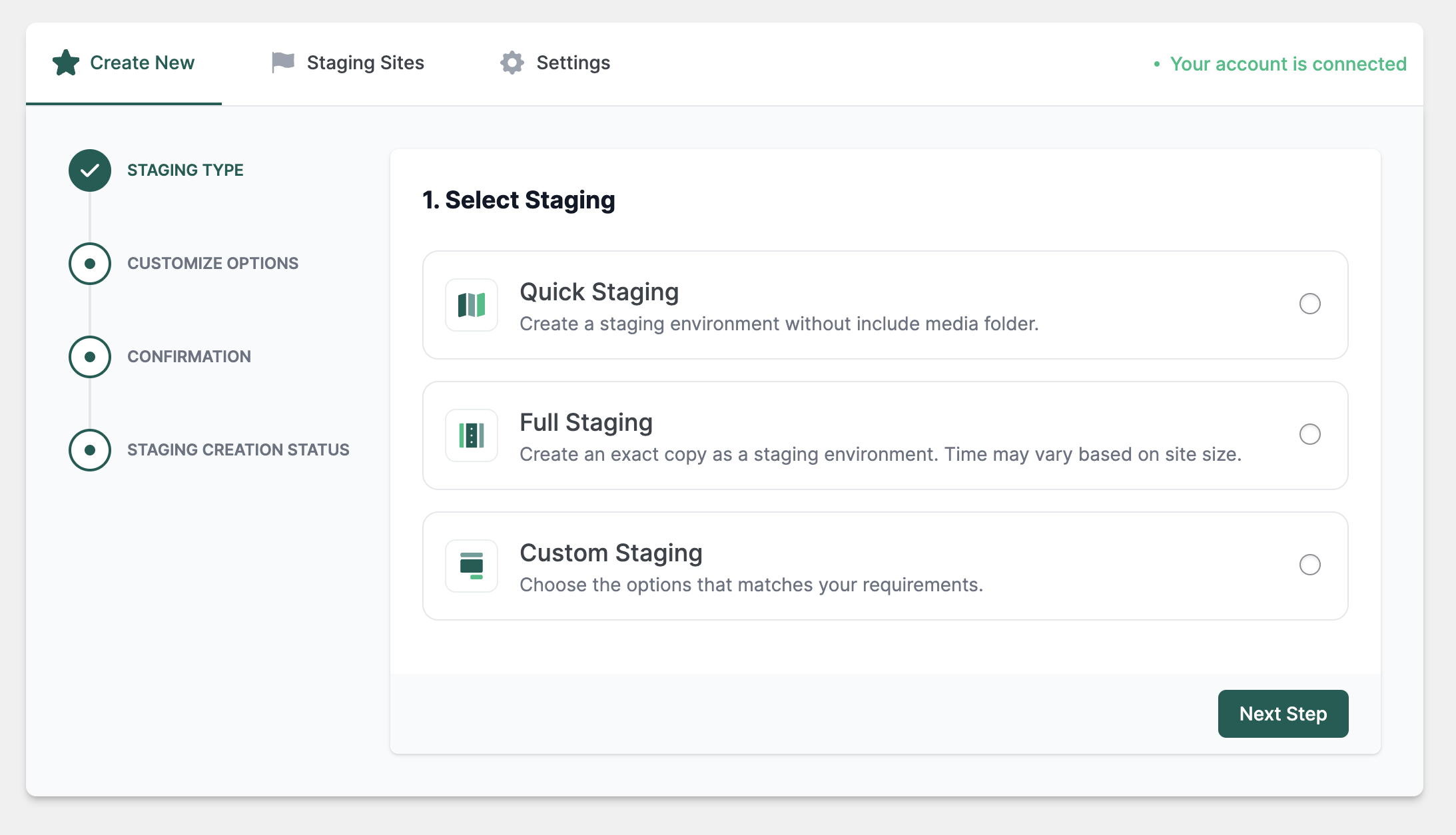Click the Next Step button
The image size is (1456, 835).
click(x=1284, y=714)
